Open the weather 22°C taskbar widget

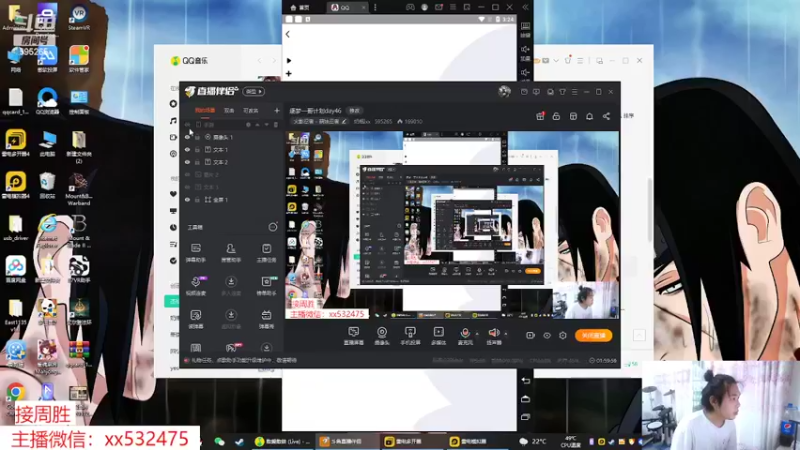click(533, 442)
